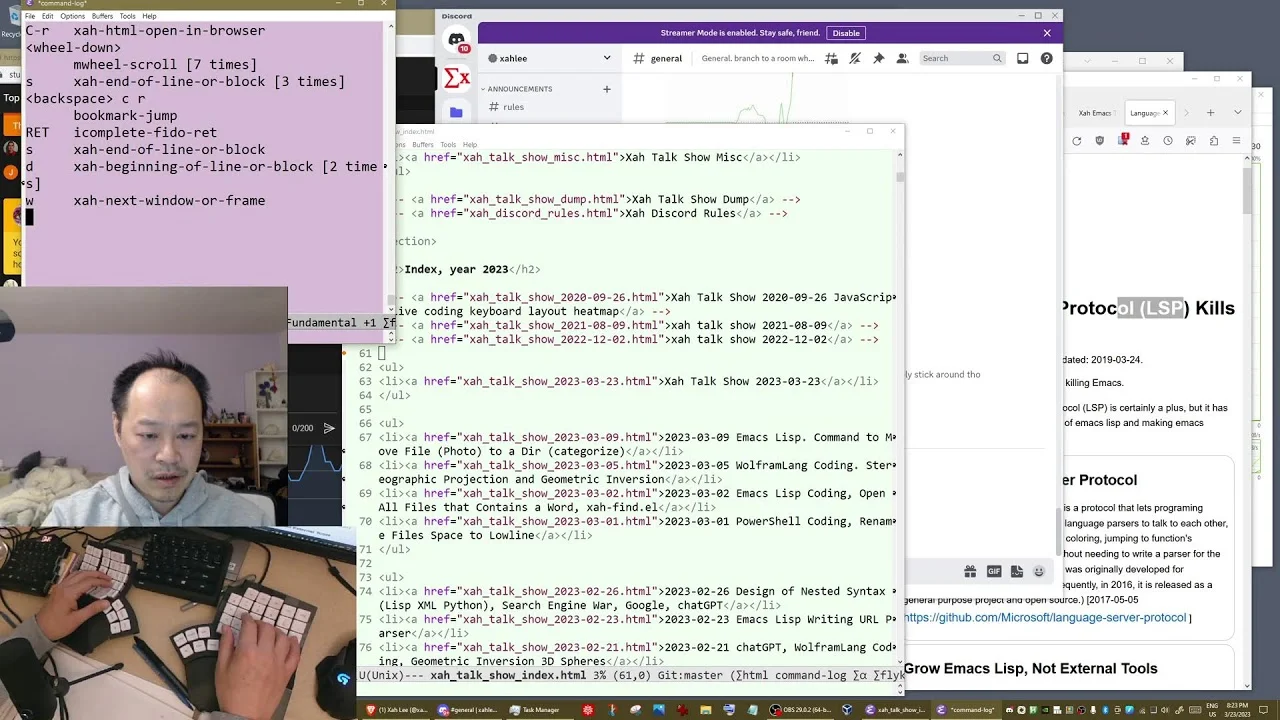Reload the browser page
The height and width of the screenshot is (720, 1280).
point(1076,141)
